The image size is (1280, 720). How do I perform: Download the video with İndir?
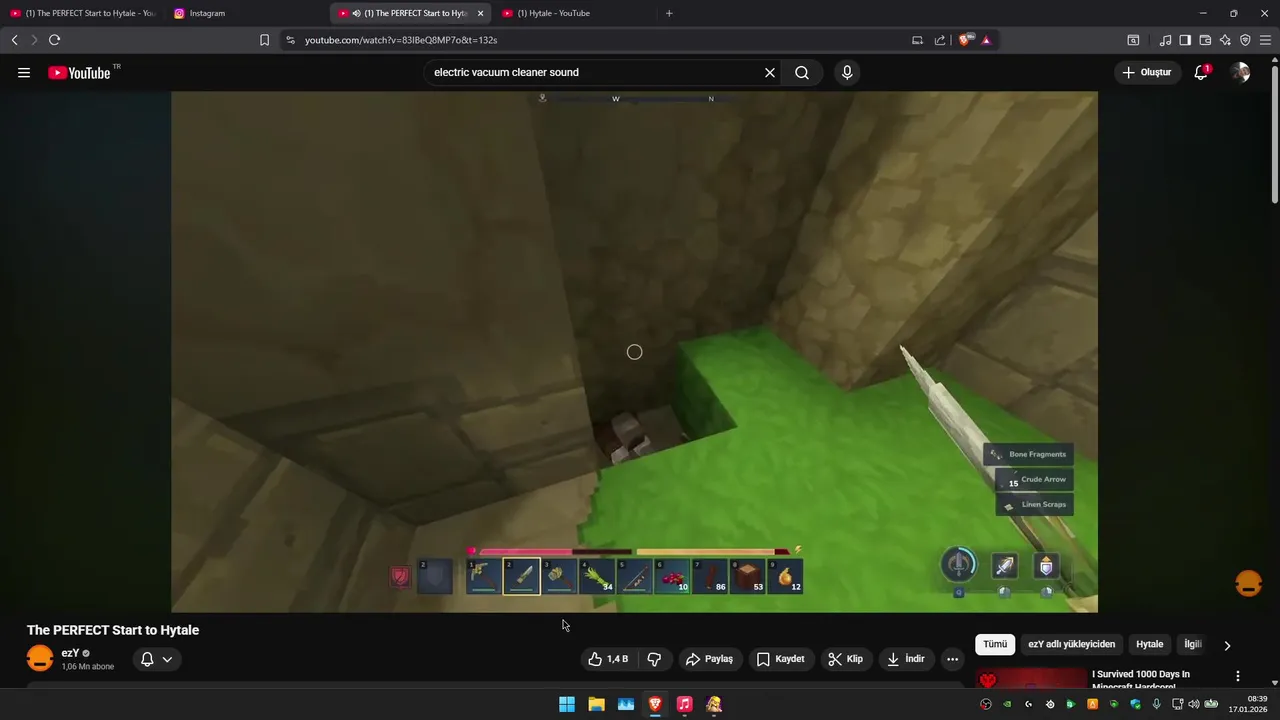click(x=906, y=659)
